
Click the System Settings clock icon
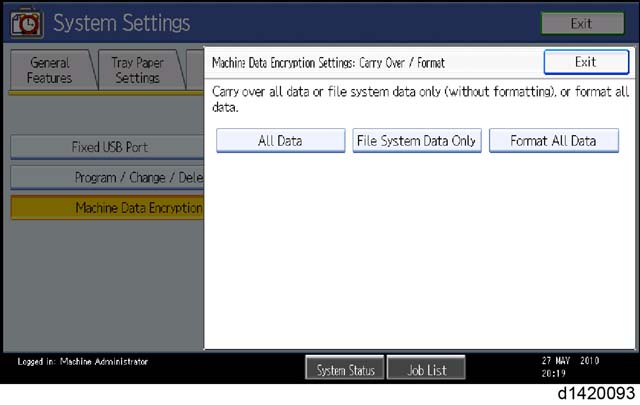click(x=27, y=23)
